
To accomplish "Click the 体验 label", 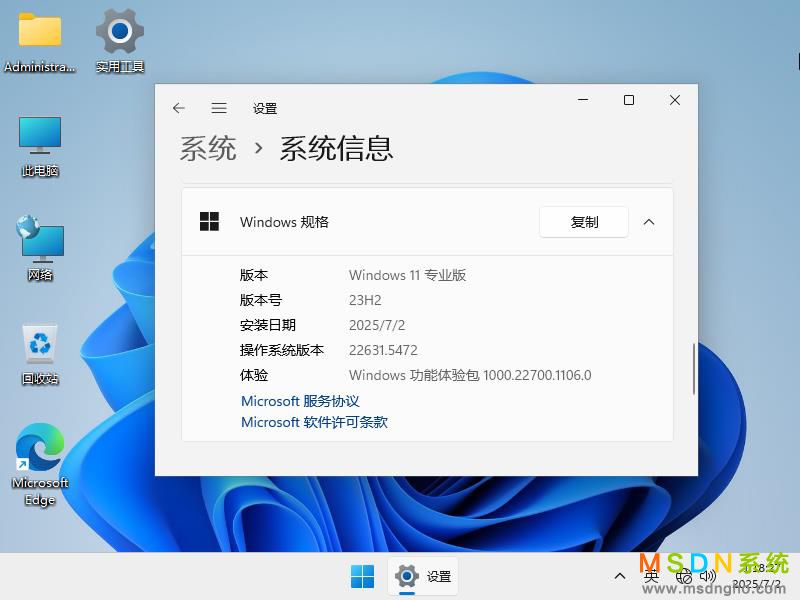I will pyautogui.click(x=254, y=375).
